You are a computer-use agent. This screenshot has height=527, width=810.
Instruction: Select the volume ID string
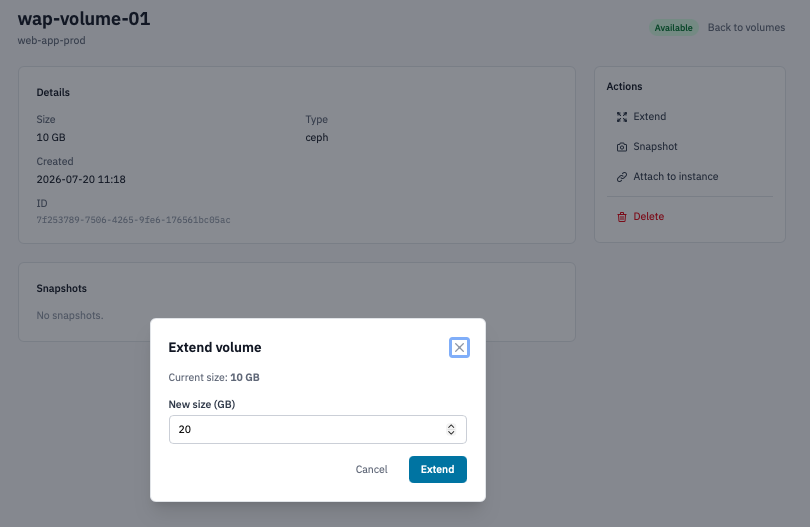tap(133, 220)
